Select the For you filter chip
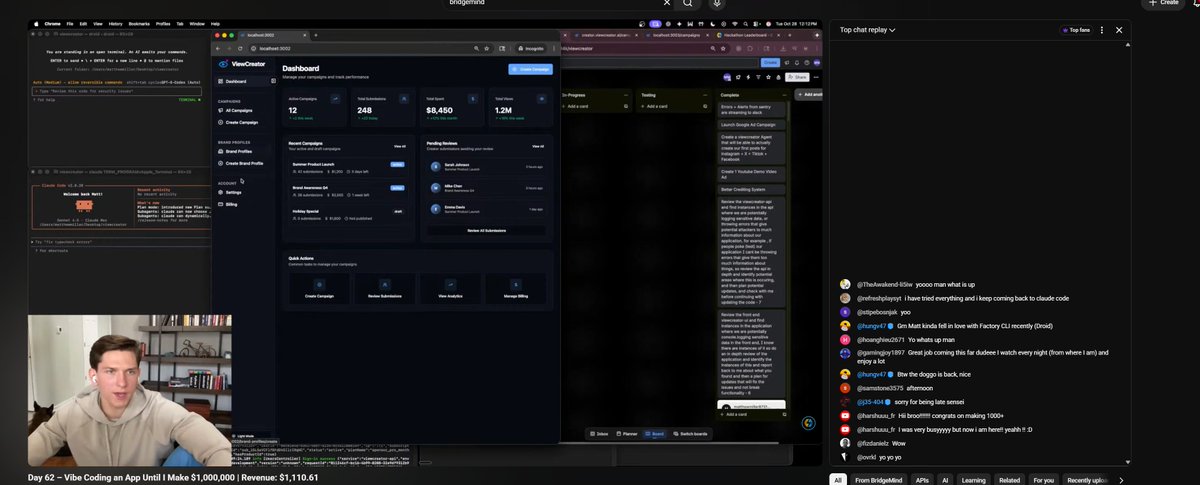Screen dimensions: 1200x485 (1044, 480)
